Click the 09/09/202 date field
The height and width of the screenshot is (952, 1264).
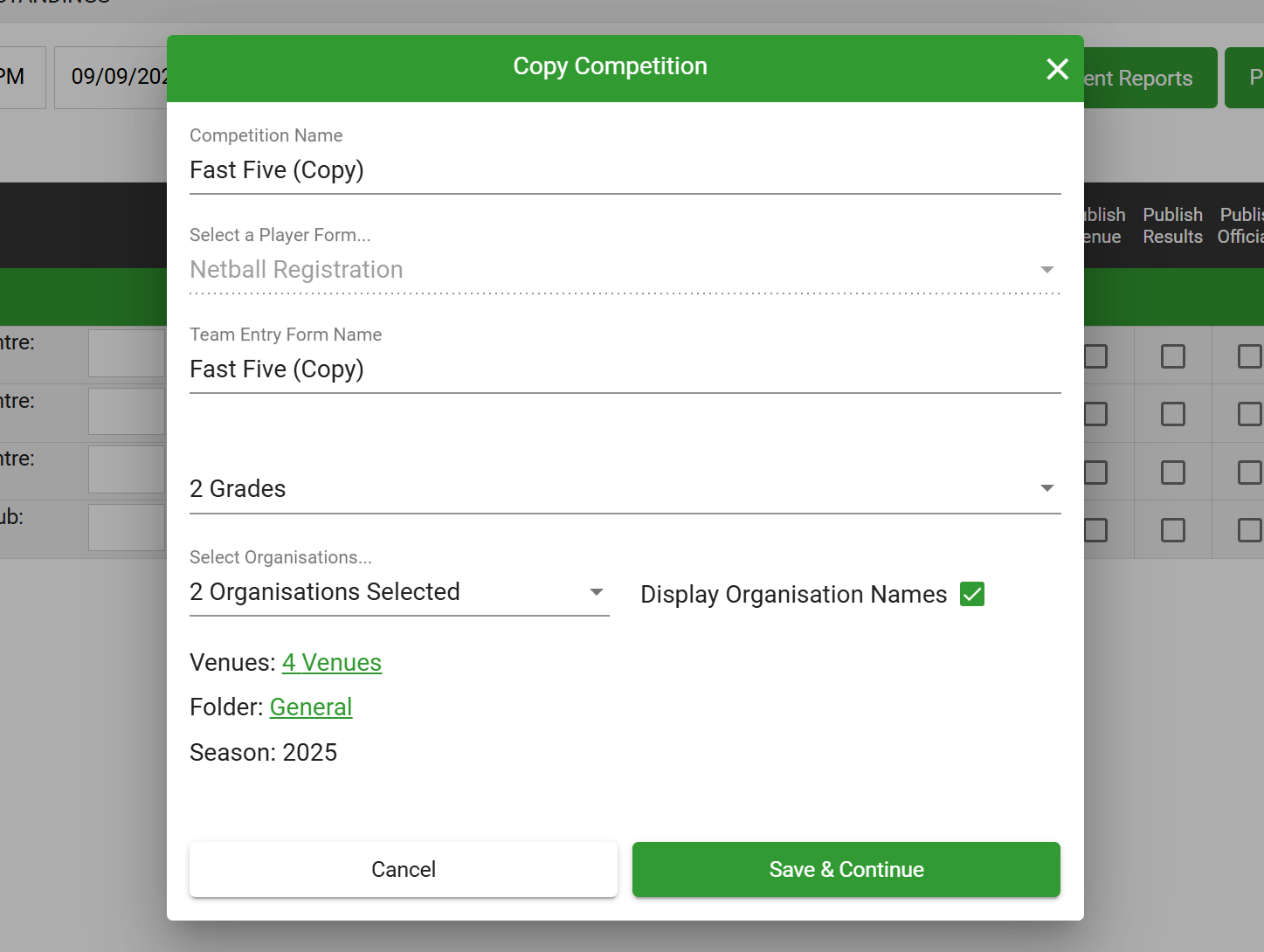tap(117, 77)
